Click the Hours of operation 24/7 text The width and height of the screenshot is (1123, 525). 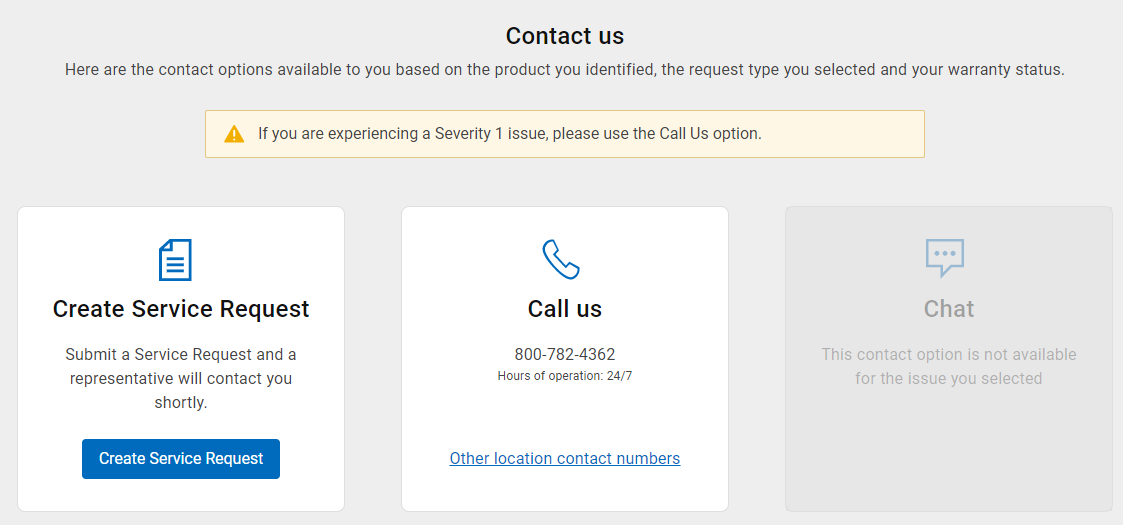pos(565,376)
